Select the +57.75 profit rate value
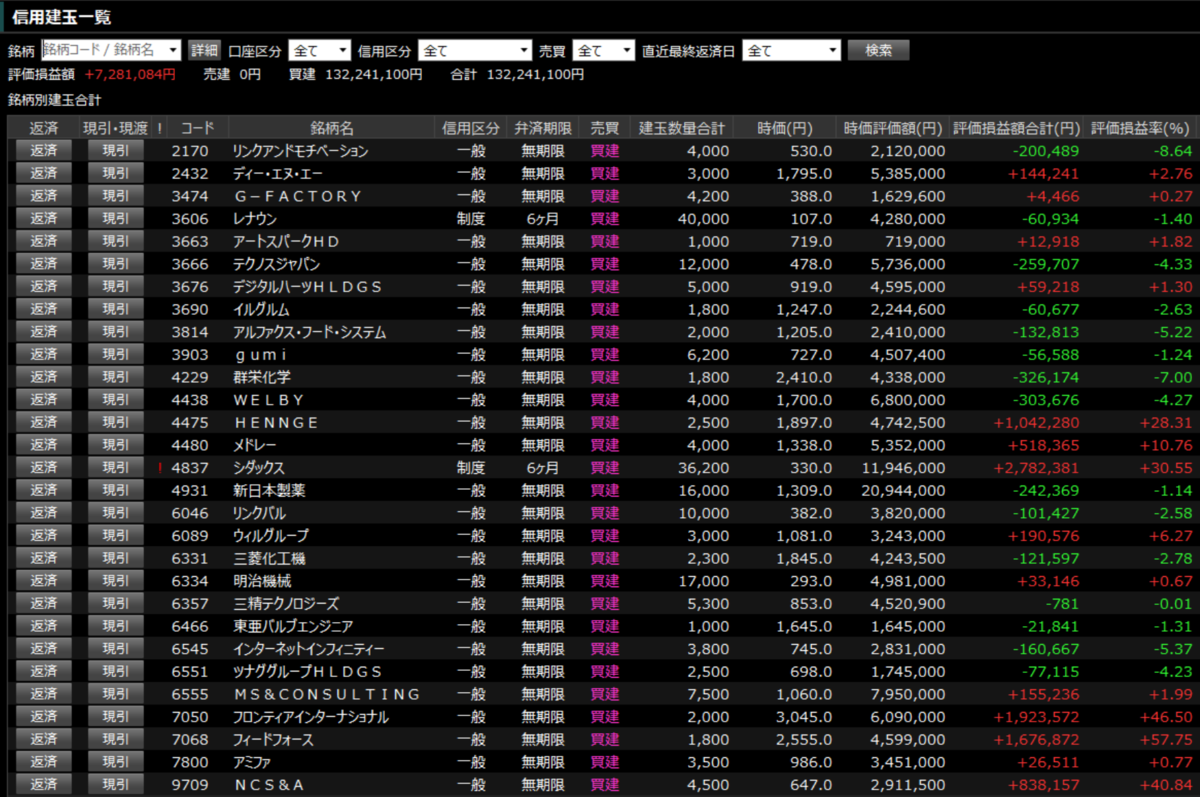Image resolution: width=1200 pixels, height=797 pixels. [1166, 740]
